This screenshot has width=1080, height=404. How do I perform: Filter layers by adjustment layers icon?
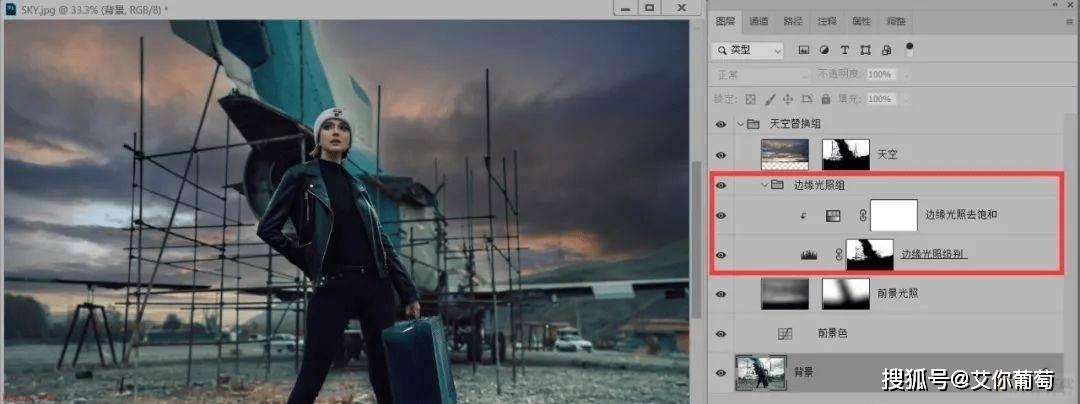click(x=824, y=50)
